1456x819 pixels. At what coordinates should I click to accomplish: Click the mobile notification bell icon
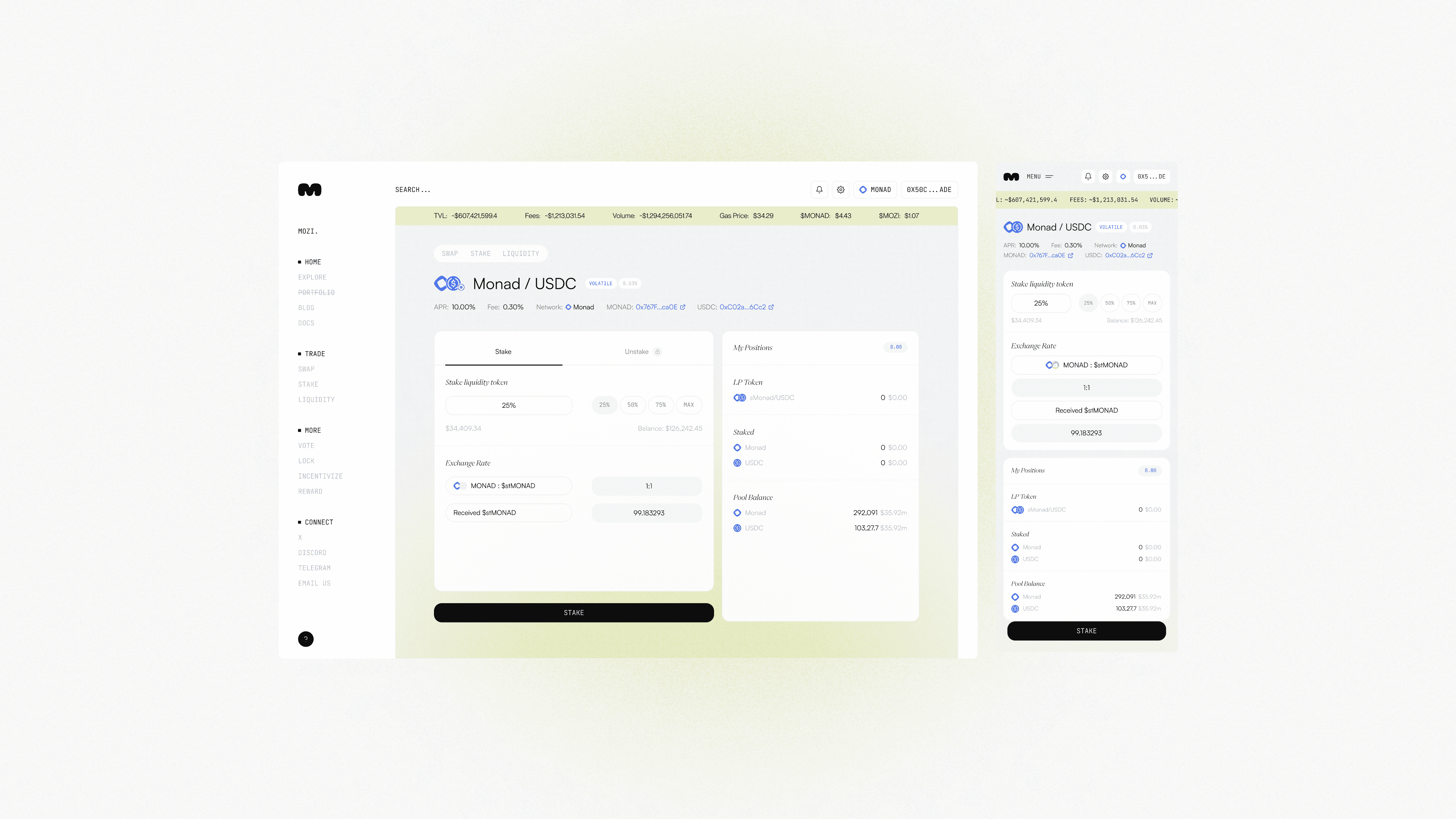pyautogui.click(x=1088, y=177)
